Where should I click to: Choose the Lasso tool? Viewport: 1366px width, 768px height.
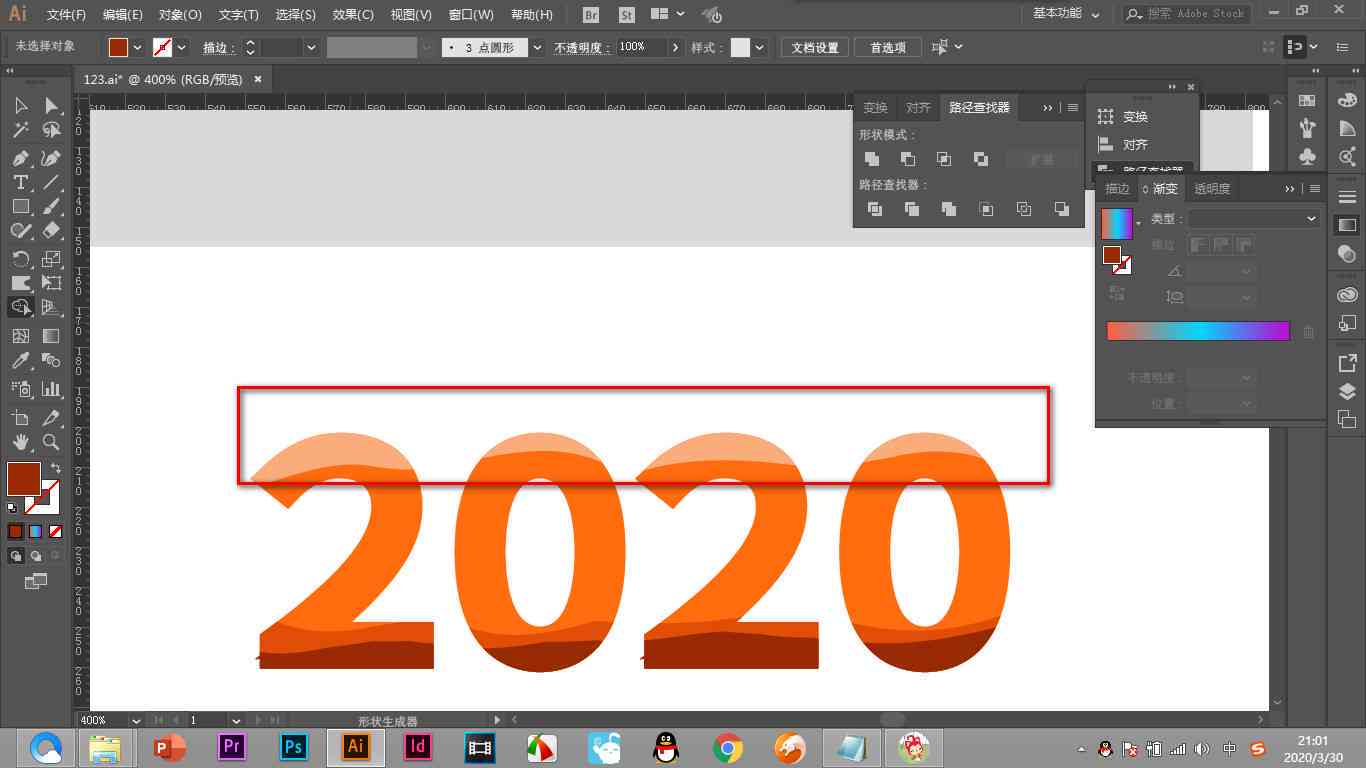(x=51, y=130)
